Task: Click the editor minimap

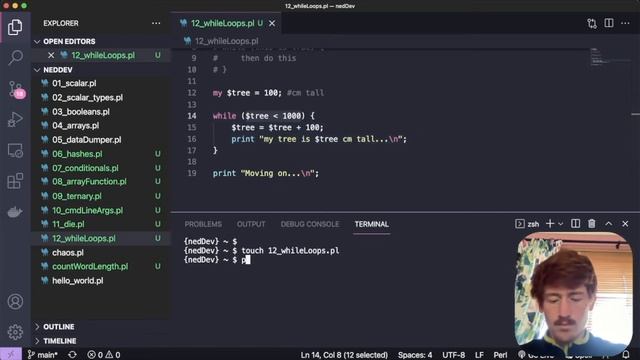Action: click(610, 56)
